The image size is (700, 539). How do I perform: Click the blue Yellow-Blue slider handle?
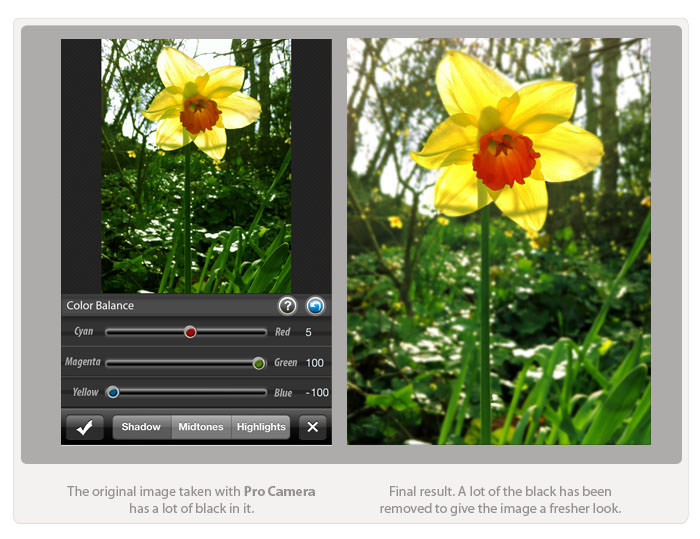113,393
